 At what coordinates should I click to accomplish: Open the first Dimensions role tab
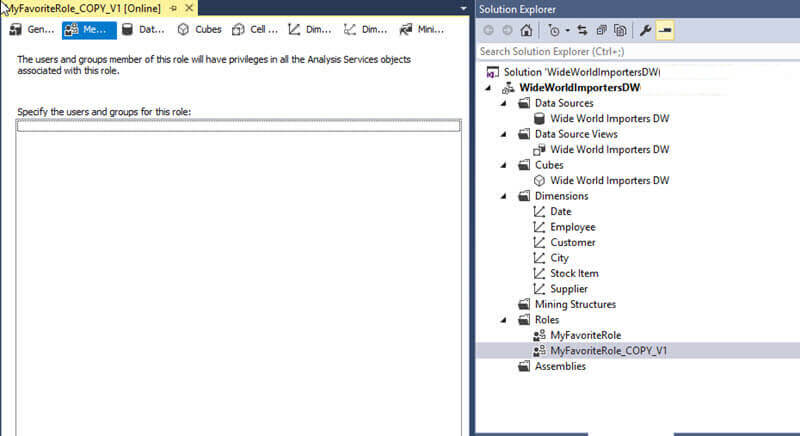point(310,30)
